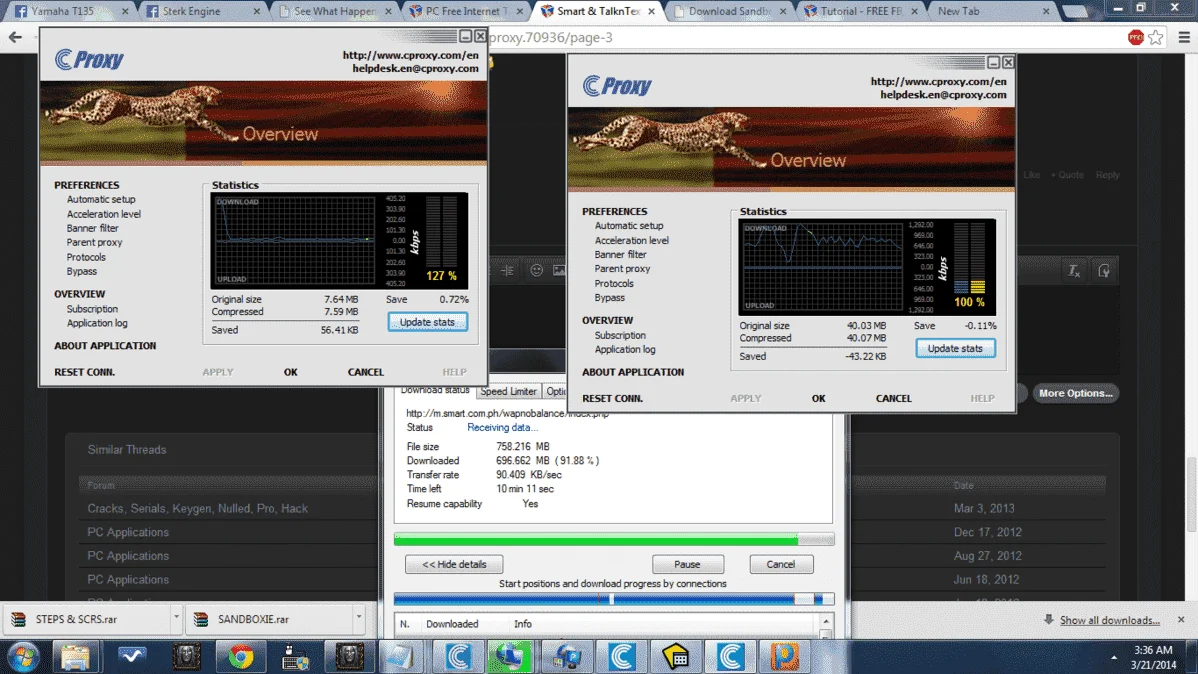
Task: Open the green globe network taskbar icon
Action: (x=510, y=657)
